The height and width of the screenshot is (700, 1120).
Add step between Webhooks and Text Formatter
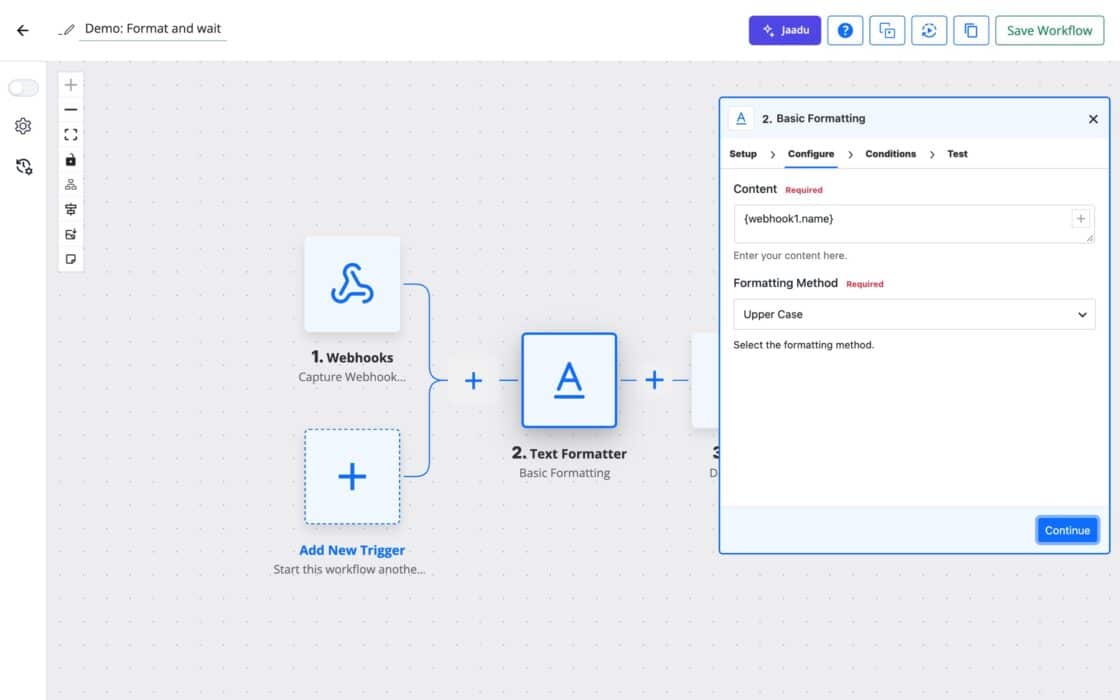click(x=473, y=380)
